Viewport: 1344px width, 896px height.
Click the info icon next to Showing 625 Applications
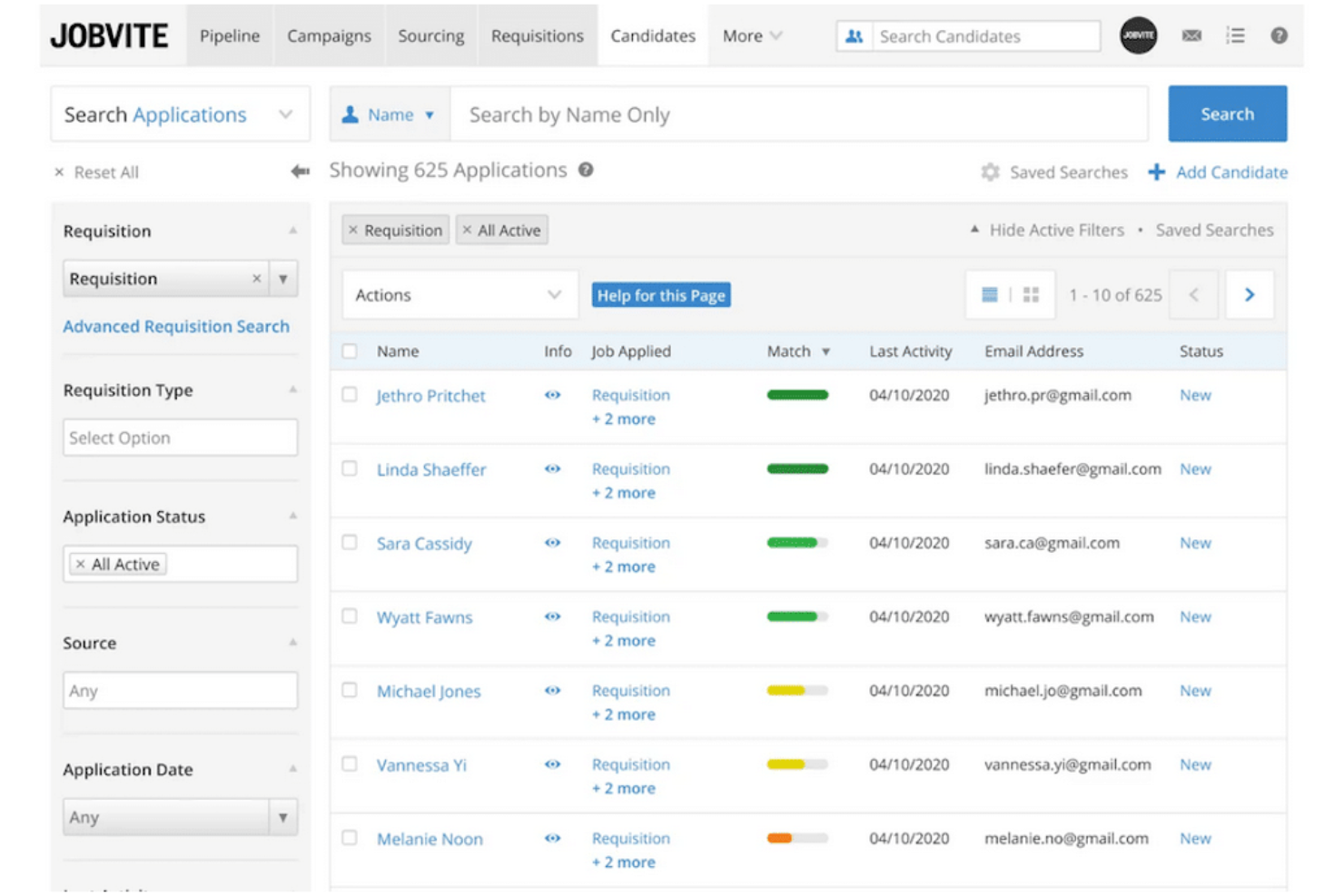[x=586, y=170]
